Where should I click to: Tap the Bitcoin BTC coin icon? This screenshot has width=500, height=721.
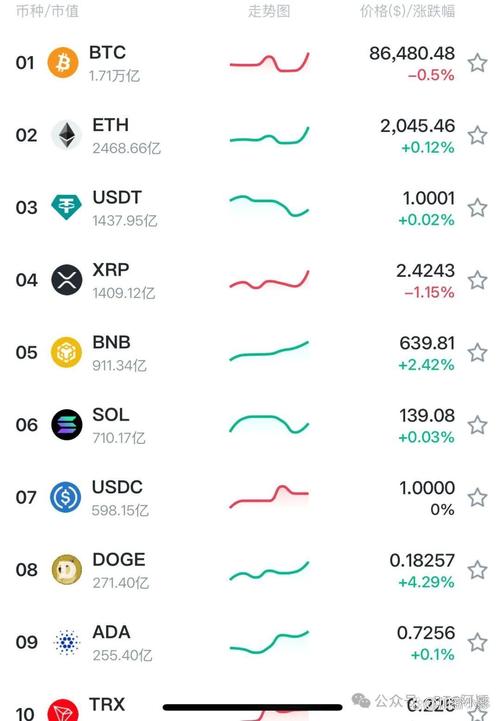coord(63,63)
